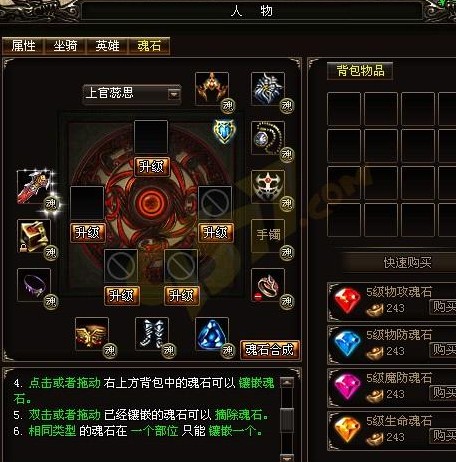The image size is (456, 462).
Task: Select the blue triangular gem slot
Action: coord(212,334)
